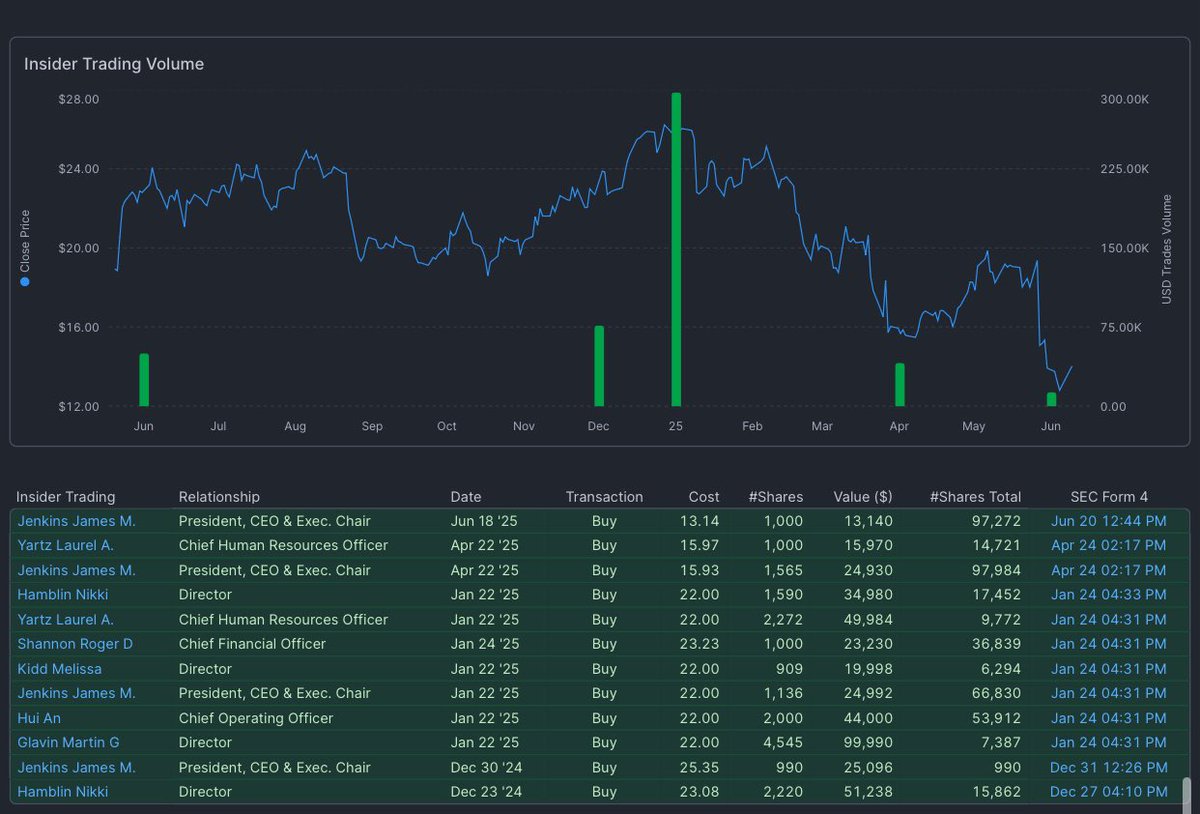
Task: Open Hamblin Nikki link in Dec 23 '24 row
Action: [x=62, y=791]
